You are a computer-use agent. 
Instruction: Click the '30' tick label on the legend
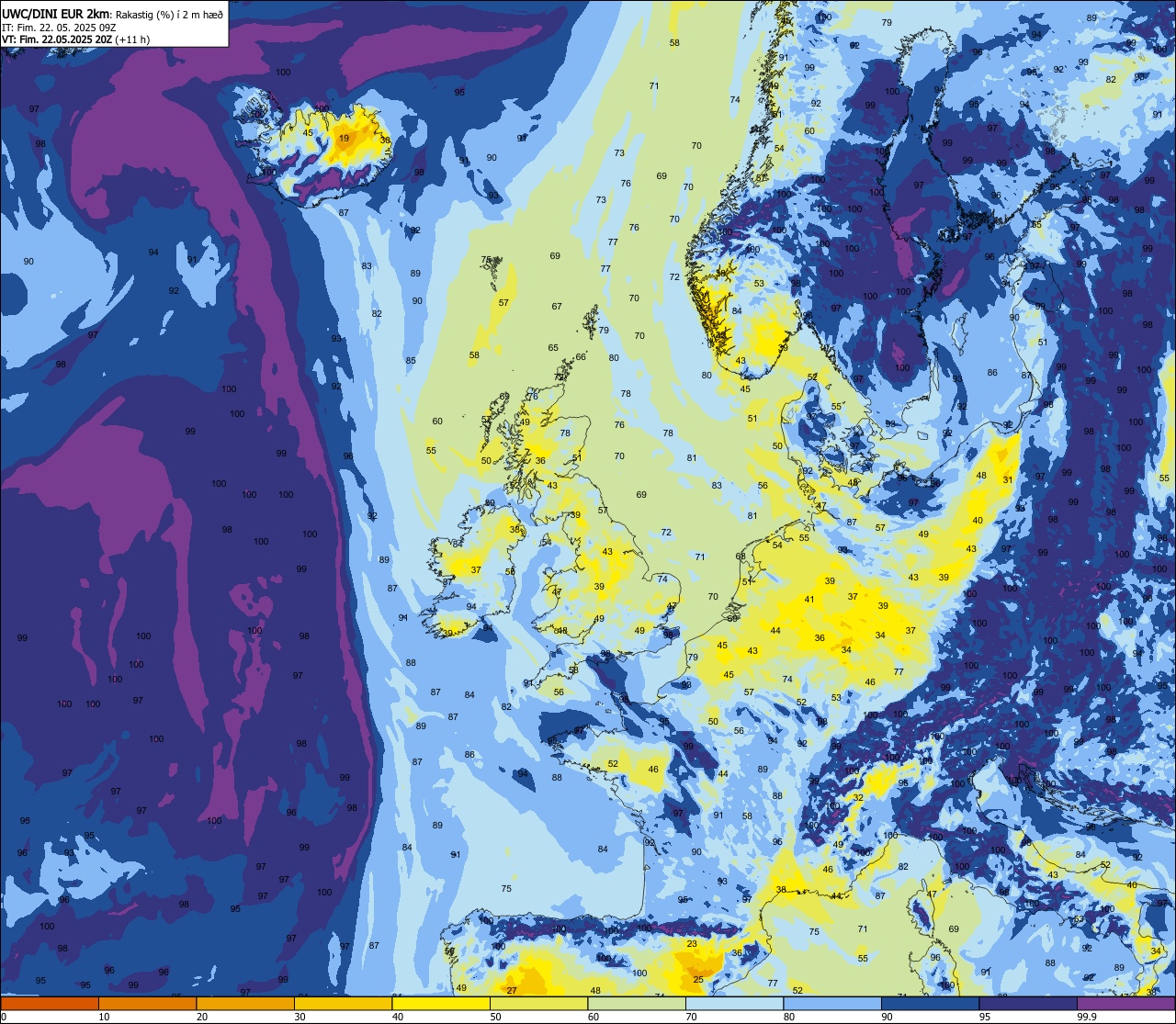pos(300,1017)
